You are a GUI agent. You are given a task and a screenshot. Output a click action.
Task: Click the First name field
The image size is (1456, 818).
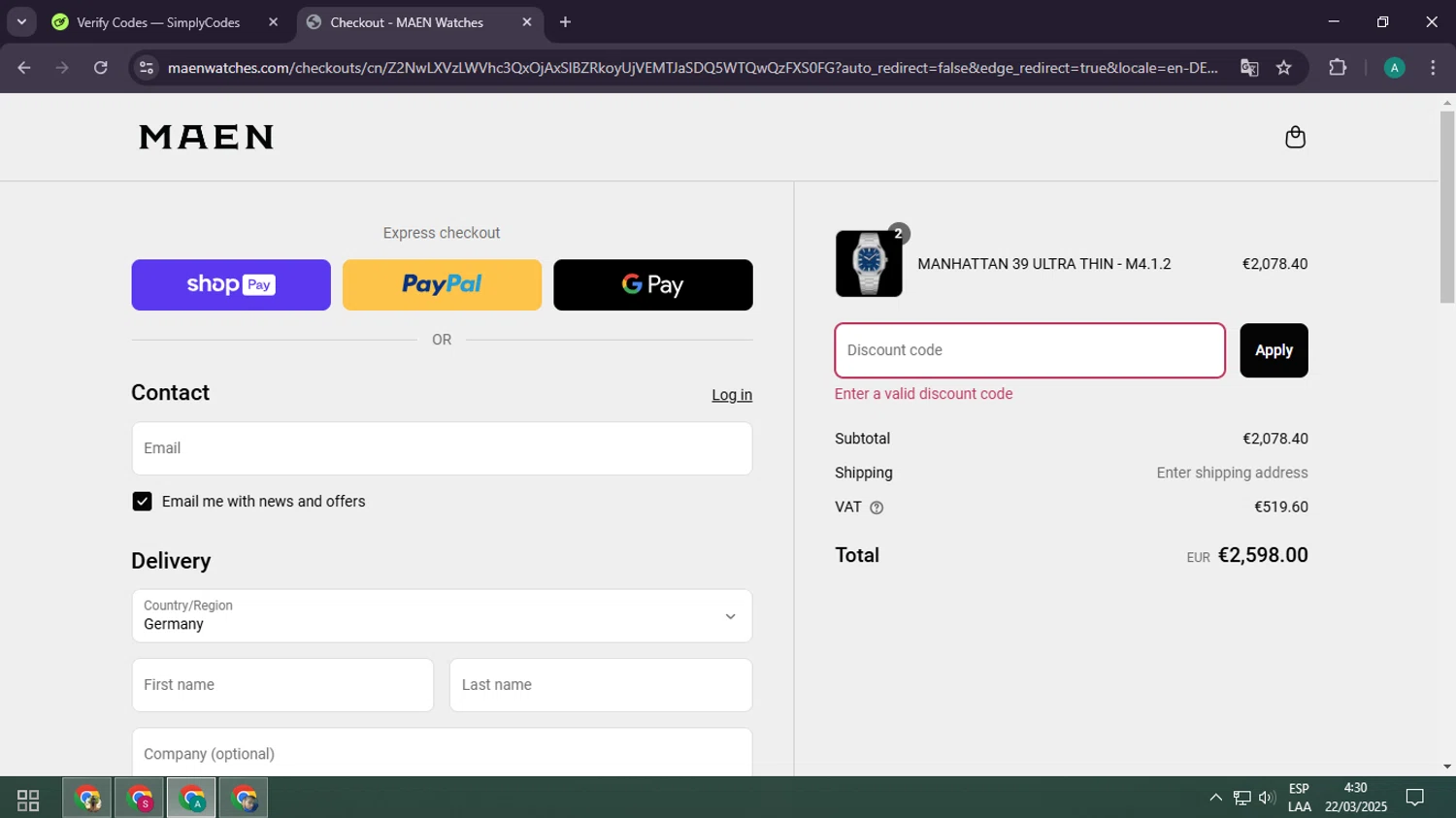click(282, 685)
